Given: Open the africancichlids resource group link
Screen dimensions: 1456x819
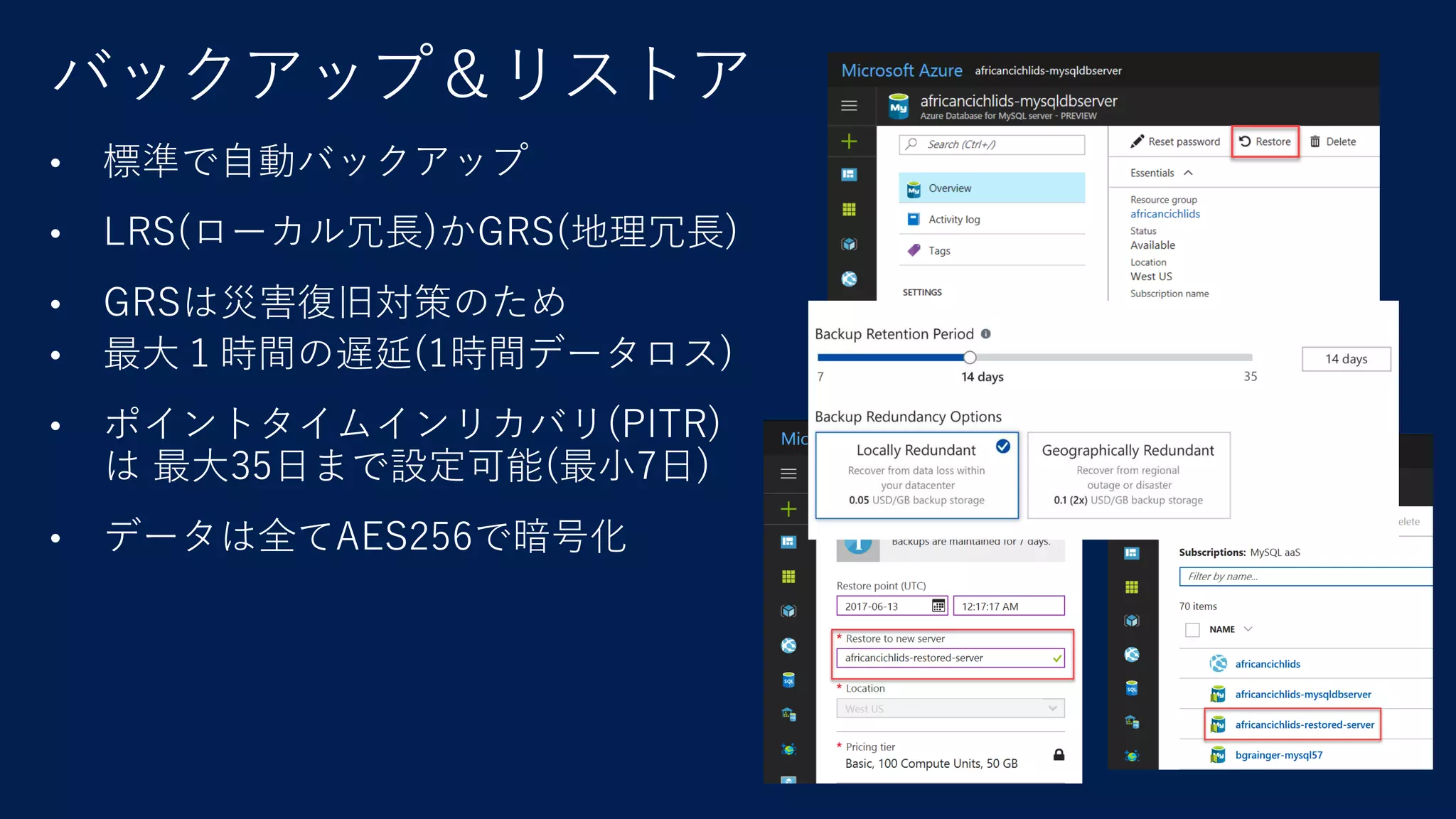Looking at the screenshot, I should click(1165, 214).
